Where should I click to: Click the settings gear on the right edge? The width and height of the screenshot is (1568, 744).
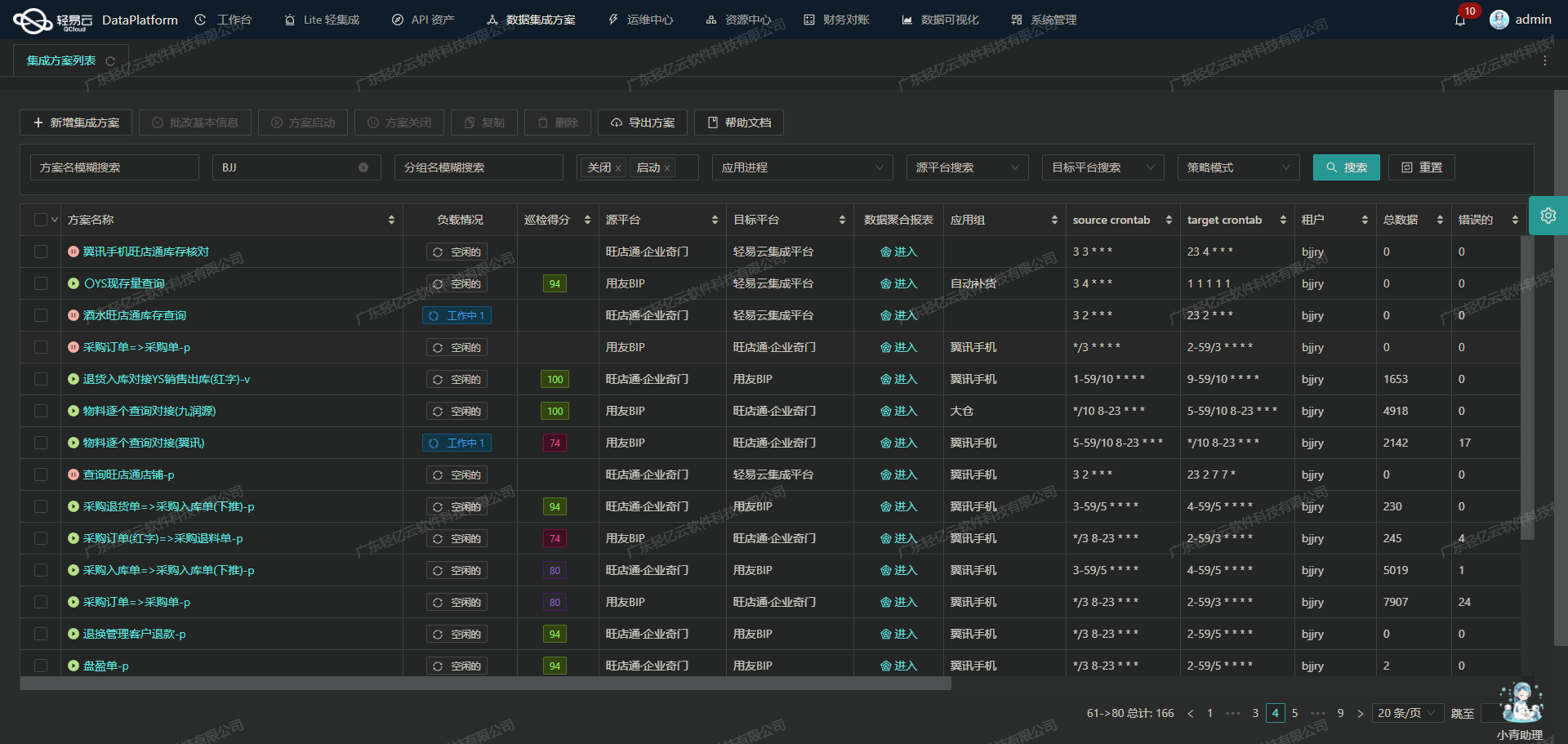[x=1548, y=216]
